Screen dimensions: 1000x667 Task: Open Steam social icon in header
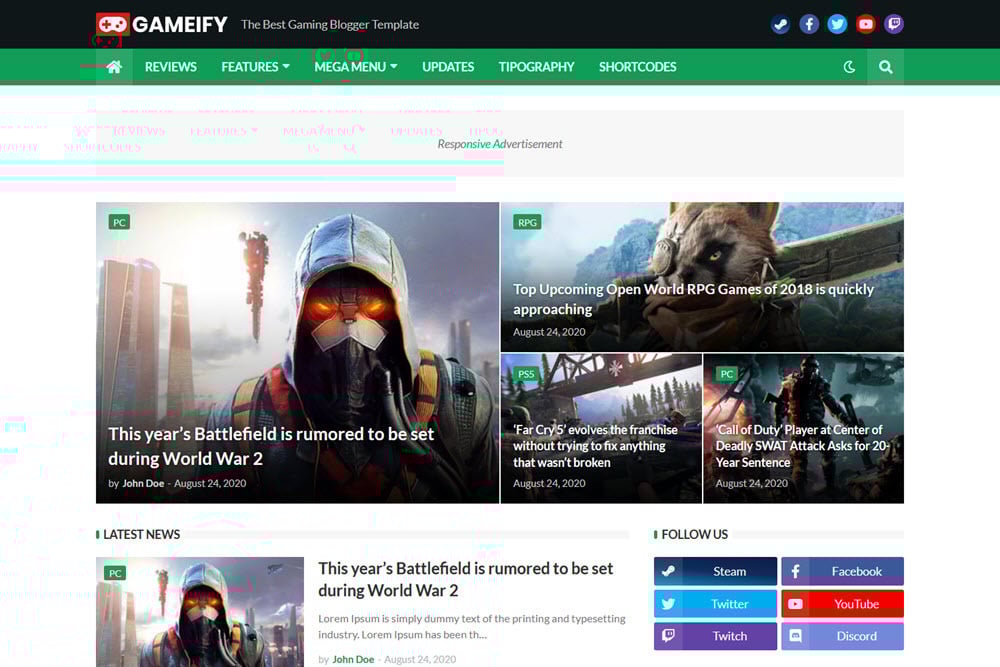click(780, 24)
